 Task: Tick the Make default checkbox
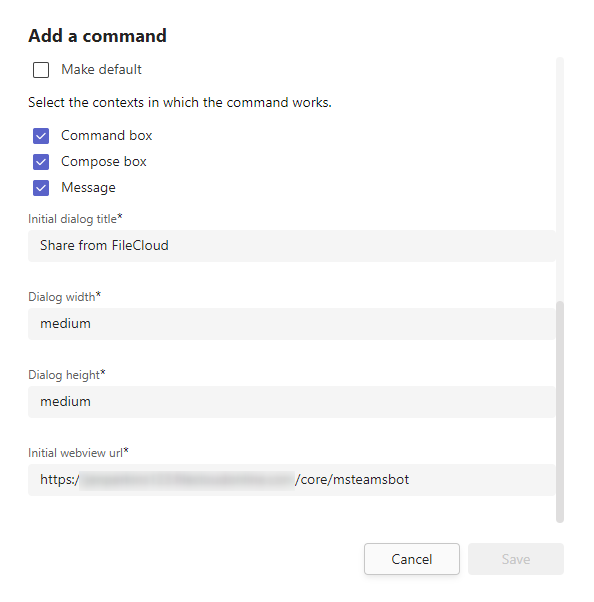click(x=41, y=70)
